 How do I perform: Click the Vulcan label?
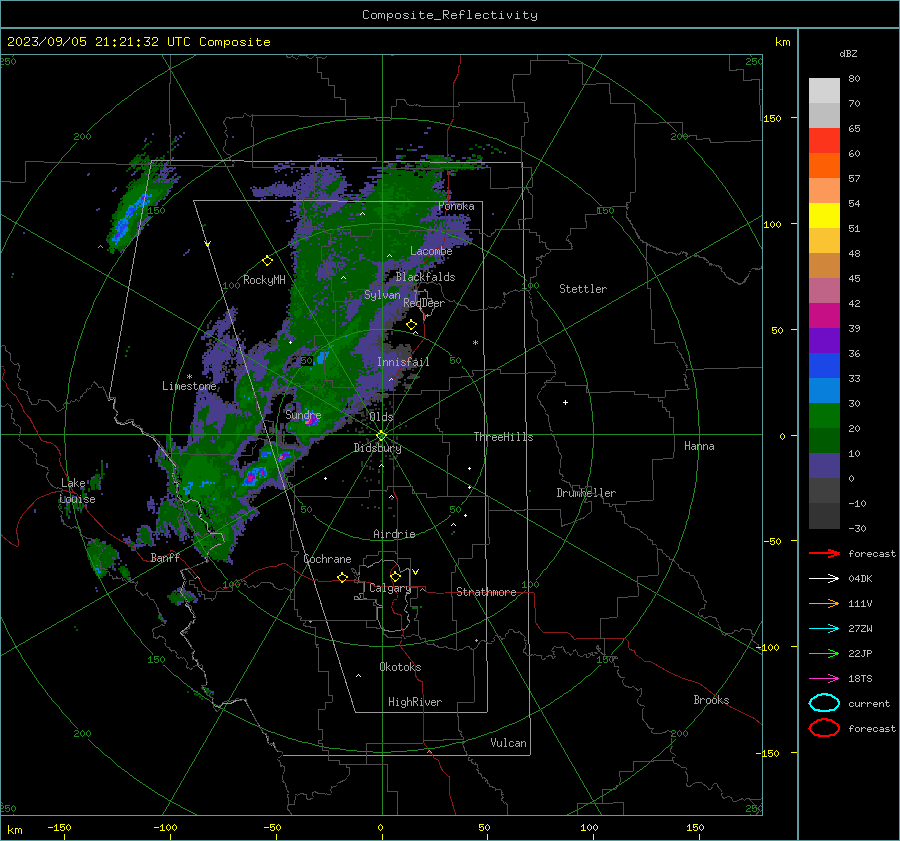point(508,743)
